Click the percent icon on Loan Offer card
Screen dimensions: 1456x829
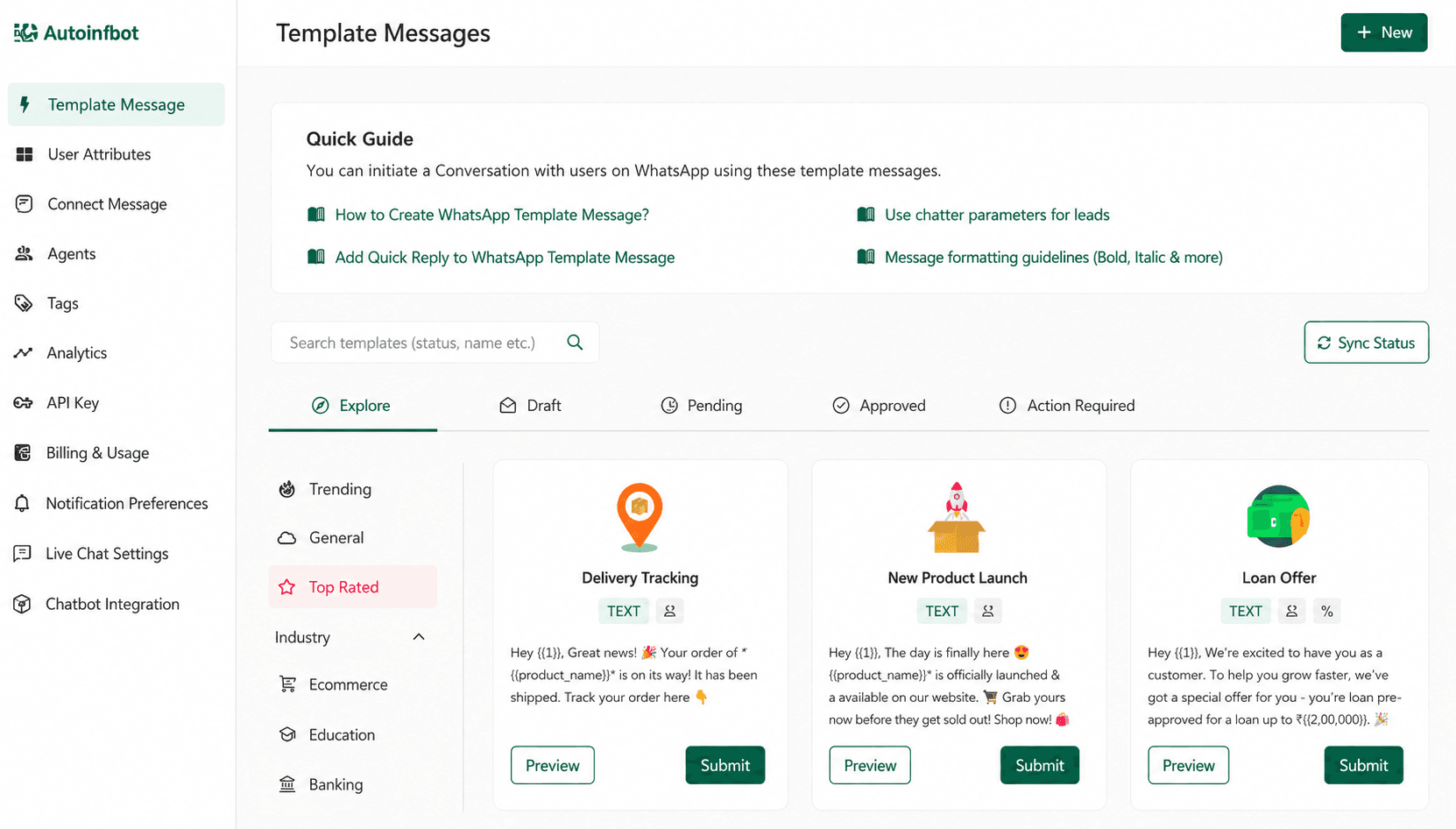[1327, 611]
